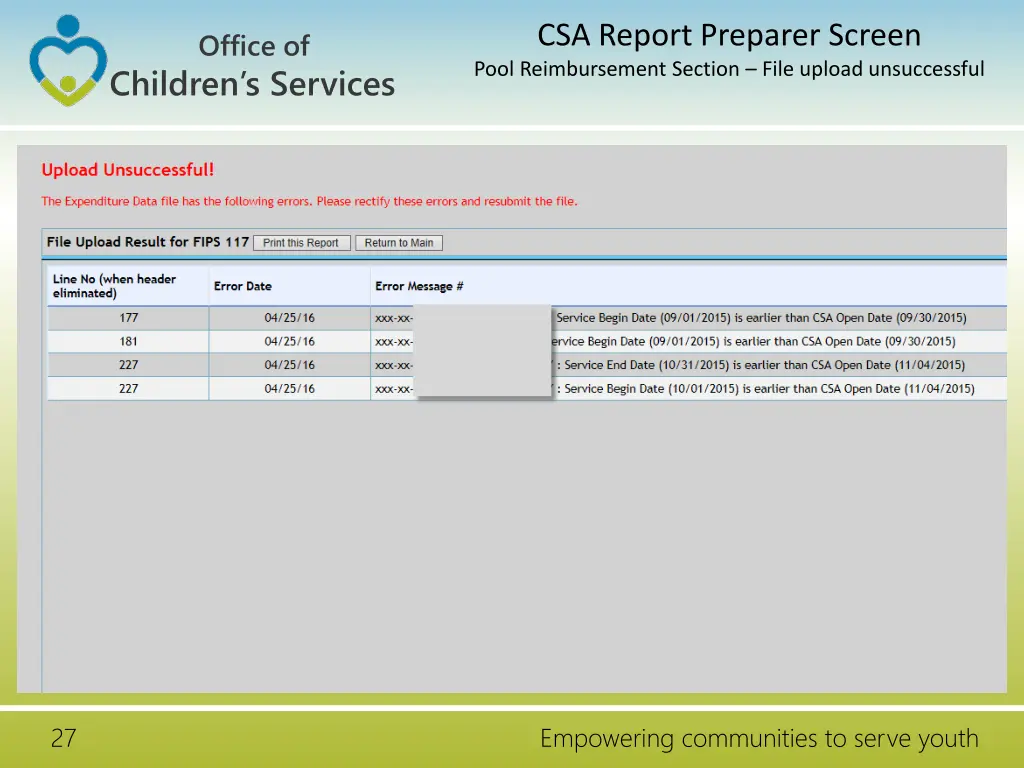Click the error message mentioning CSA Open Date (09/30/2015) in row 177
Viewport: 1024px width, 768px height.
pos(761,318)
